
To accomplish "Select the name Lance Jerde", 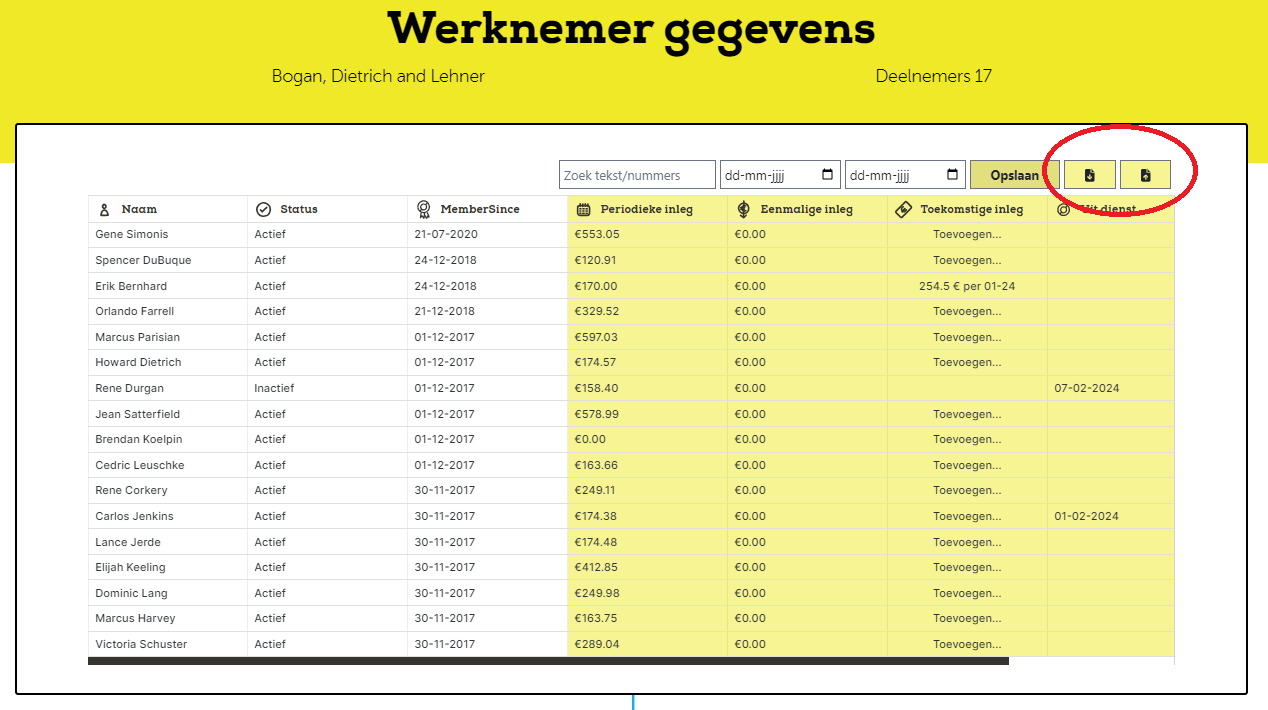I will (x=128, y=542).
